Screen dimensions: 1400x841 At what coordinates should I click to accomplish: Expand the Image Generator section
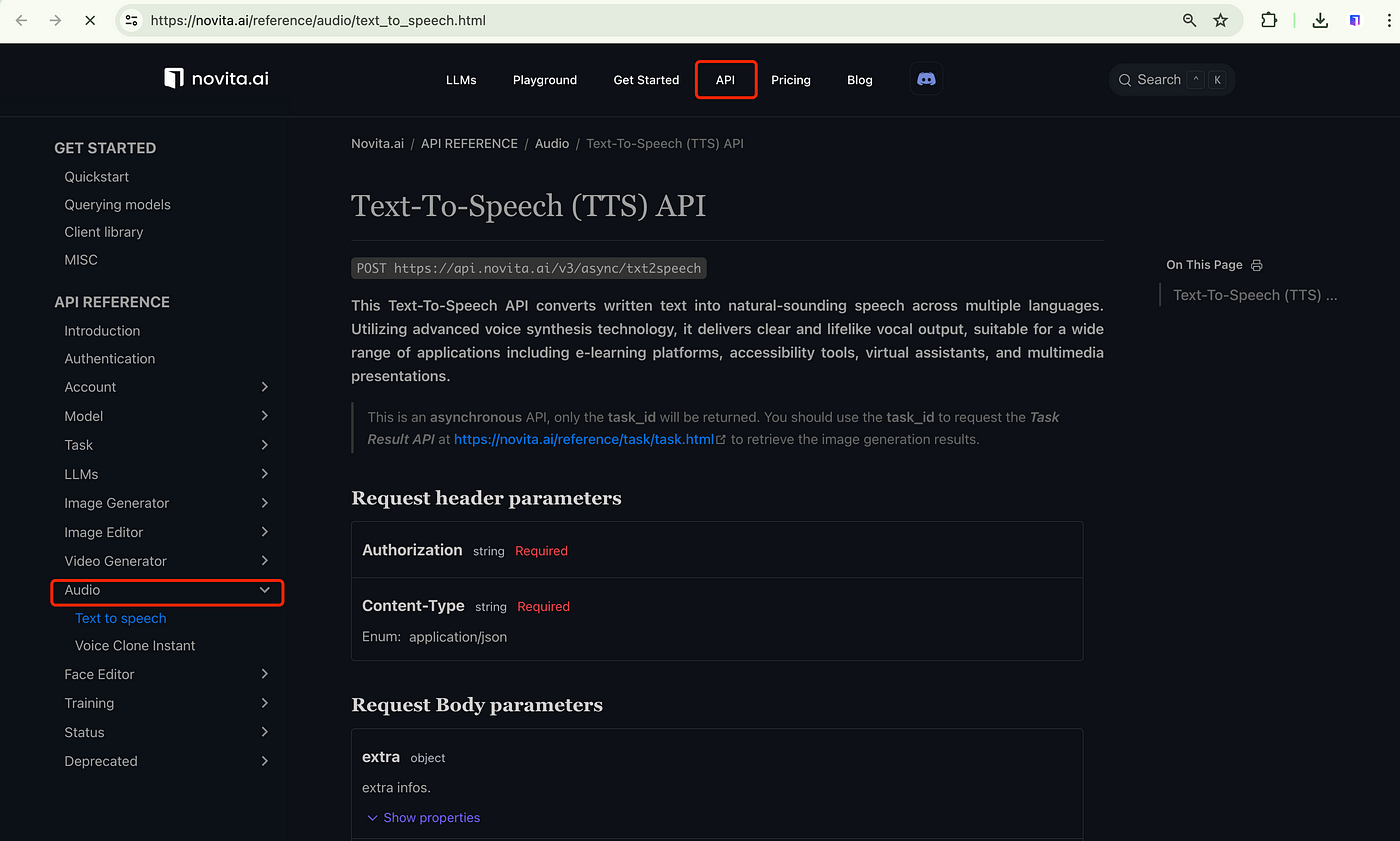tap(264, 503)
